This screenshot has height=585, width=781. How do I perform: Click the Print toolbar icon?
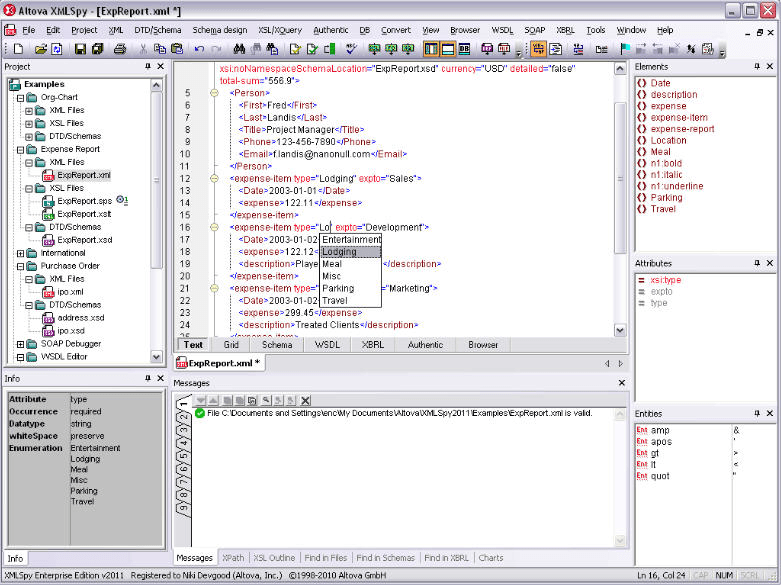point(120,49)
